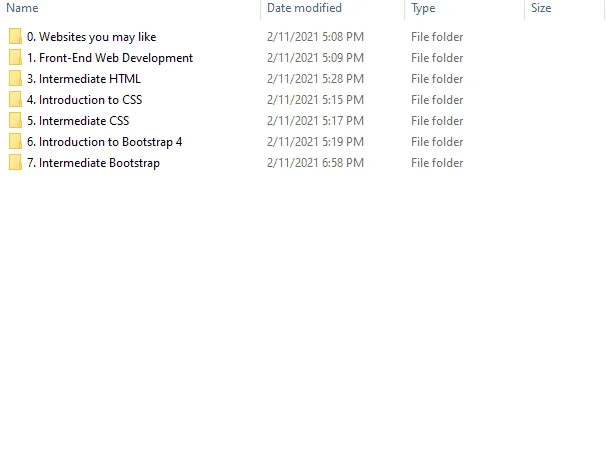
Task: Click folder icon for Intermediate Bootstrap
Action: 15,163
